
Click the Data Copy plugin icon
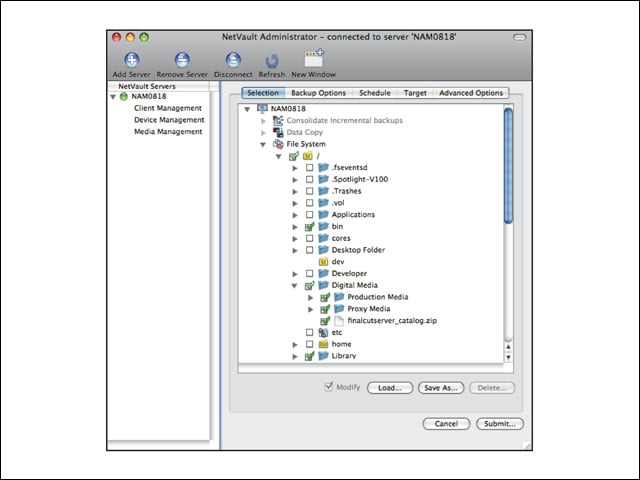(278, 132)
